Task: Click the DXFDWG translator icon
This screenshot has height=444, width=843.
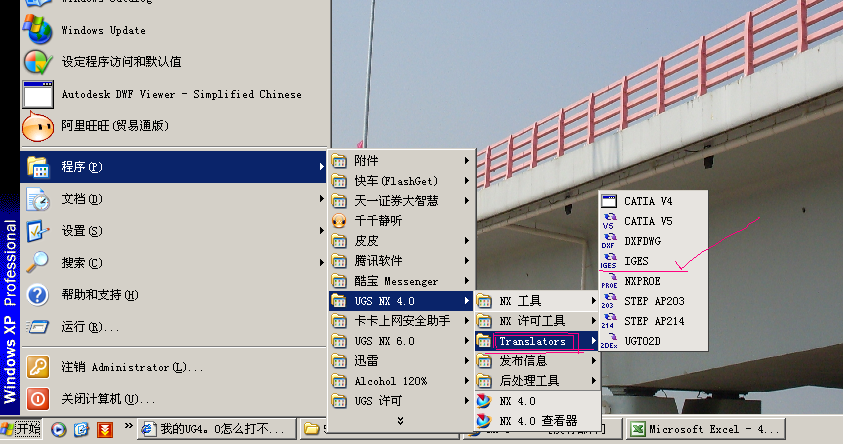Action: 609,241
